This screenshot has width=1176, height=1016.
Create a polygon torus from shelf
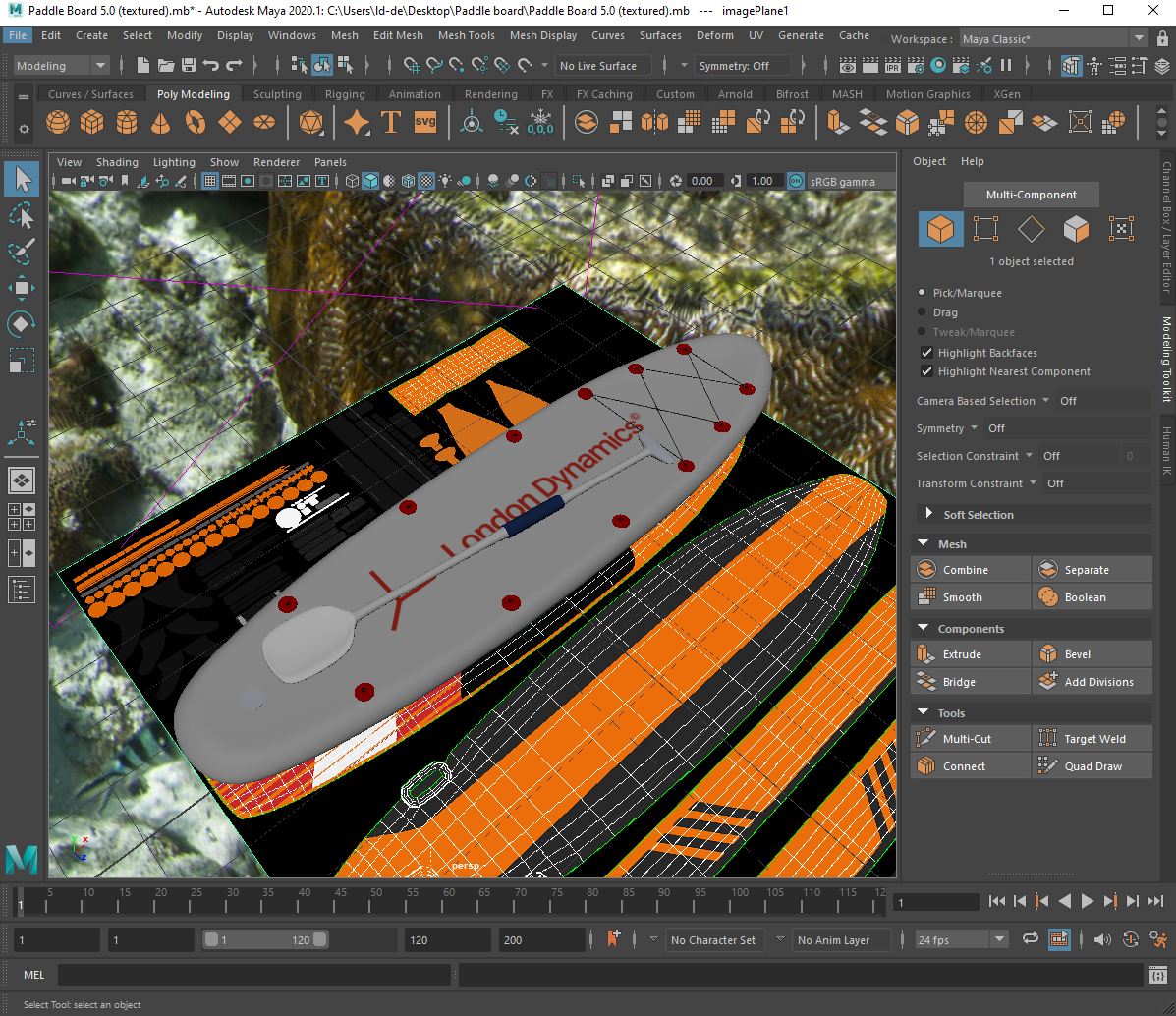click(x=195, y=122)
